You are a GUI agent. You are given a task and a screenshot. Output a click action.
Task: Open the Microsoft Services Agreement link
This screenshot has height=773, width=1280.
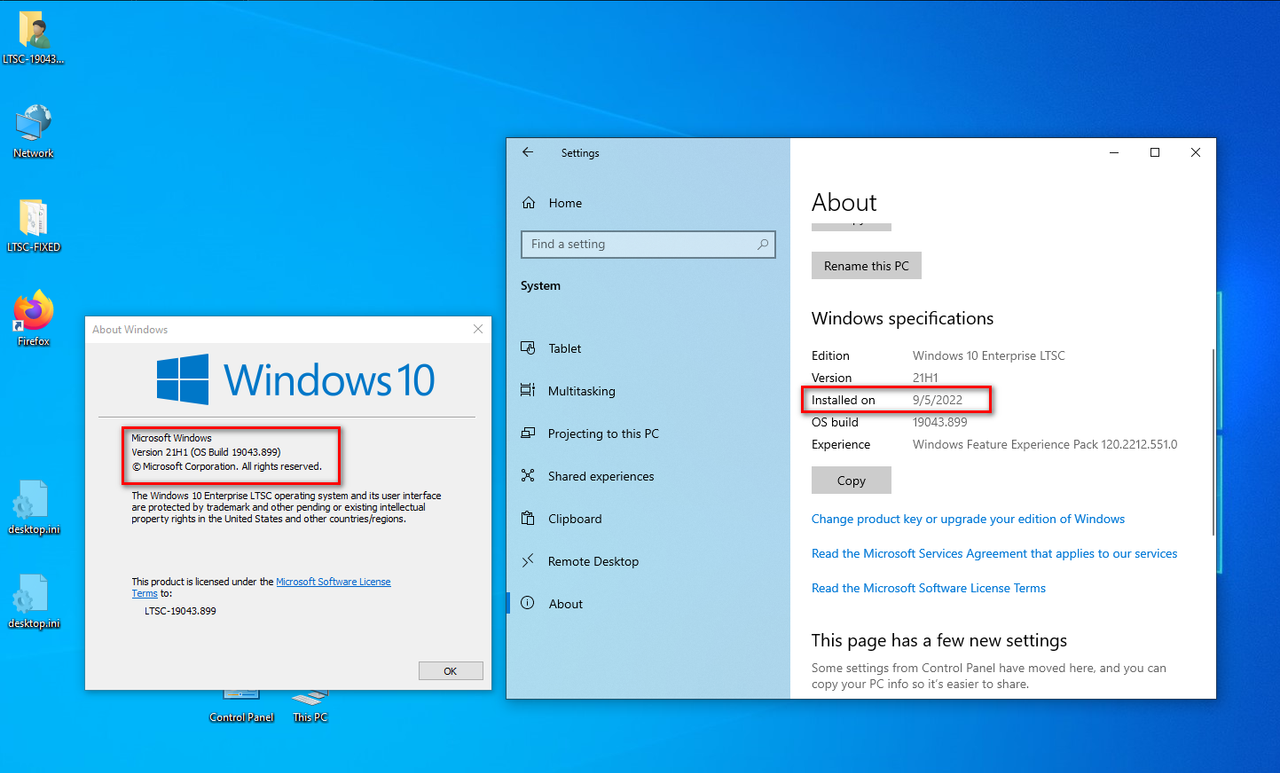994,553
